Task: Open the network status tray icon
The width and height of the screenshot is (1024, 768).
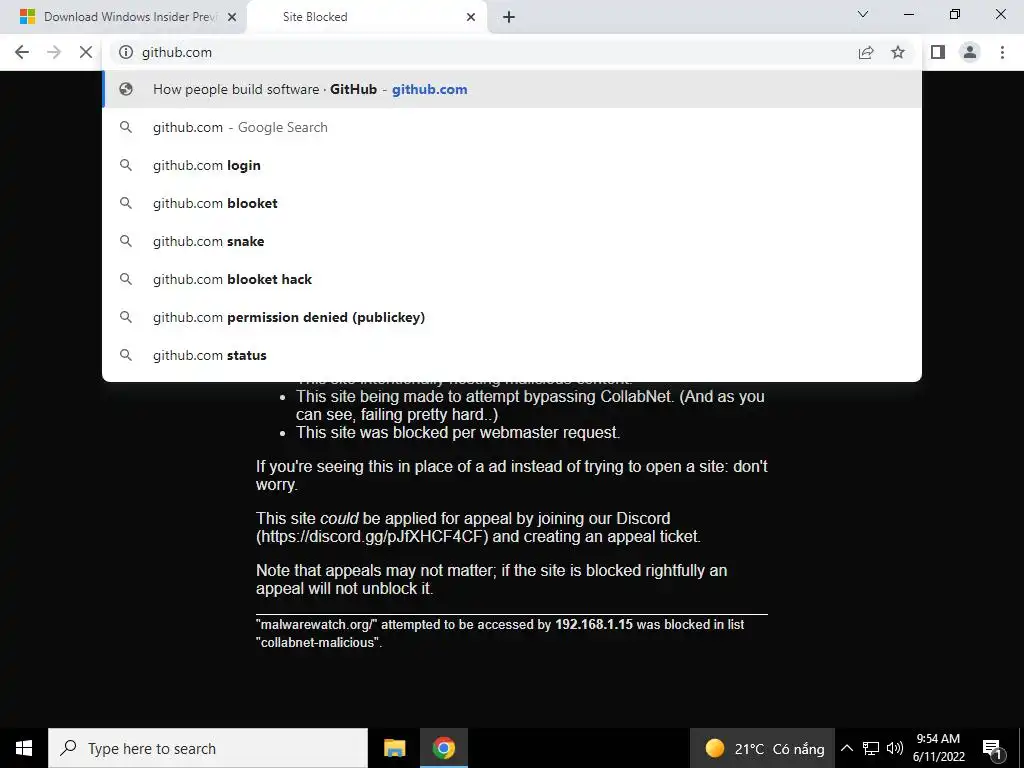Action: coord(871,748)
